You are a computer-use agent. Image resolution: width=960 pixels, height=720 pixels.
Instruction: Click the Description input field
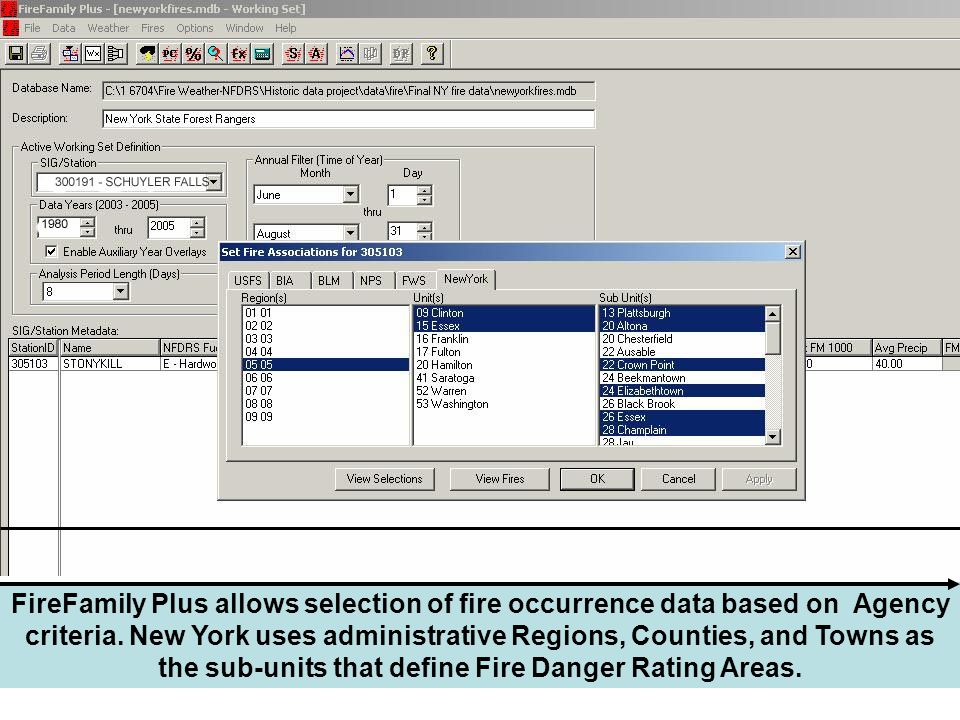[348, 119]
